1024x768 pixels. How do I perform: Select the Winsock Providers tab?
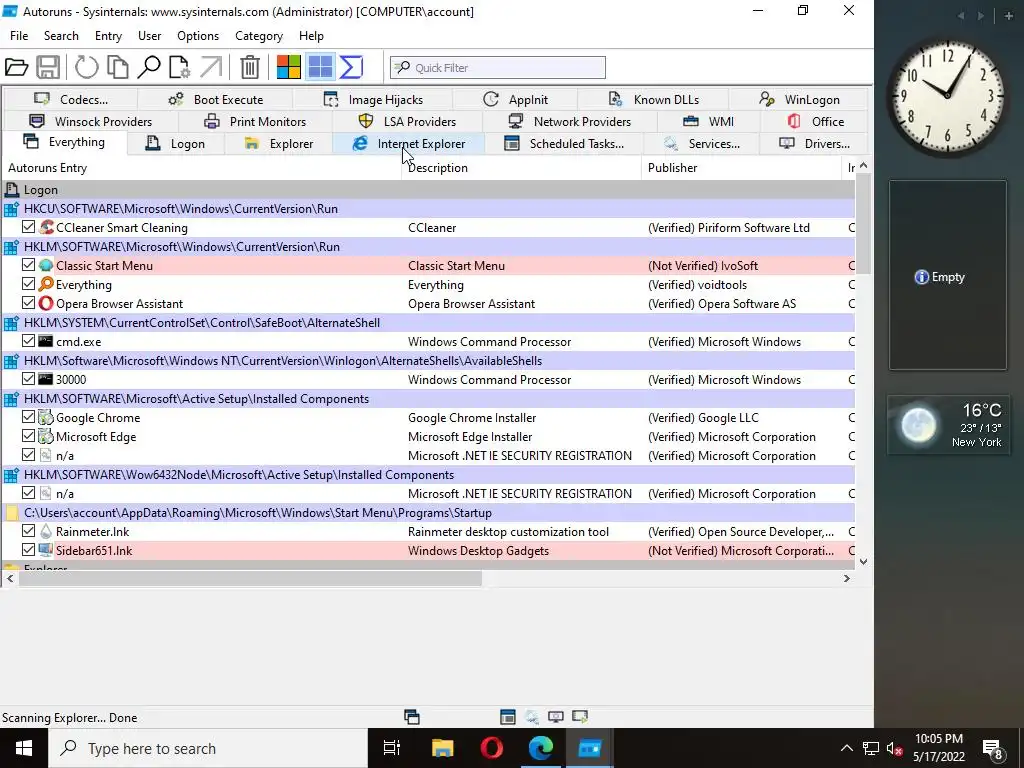pyautogui.click(x=91, y=121)
